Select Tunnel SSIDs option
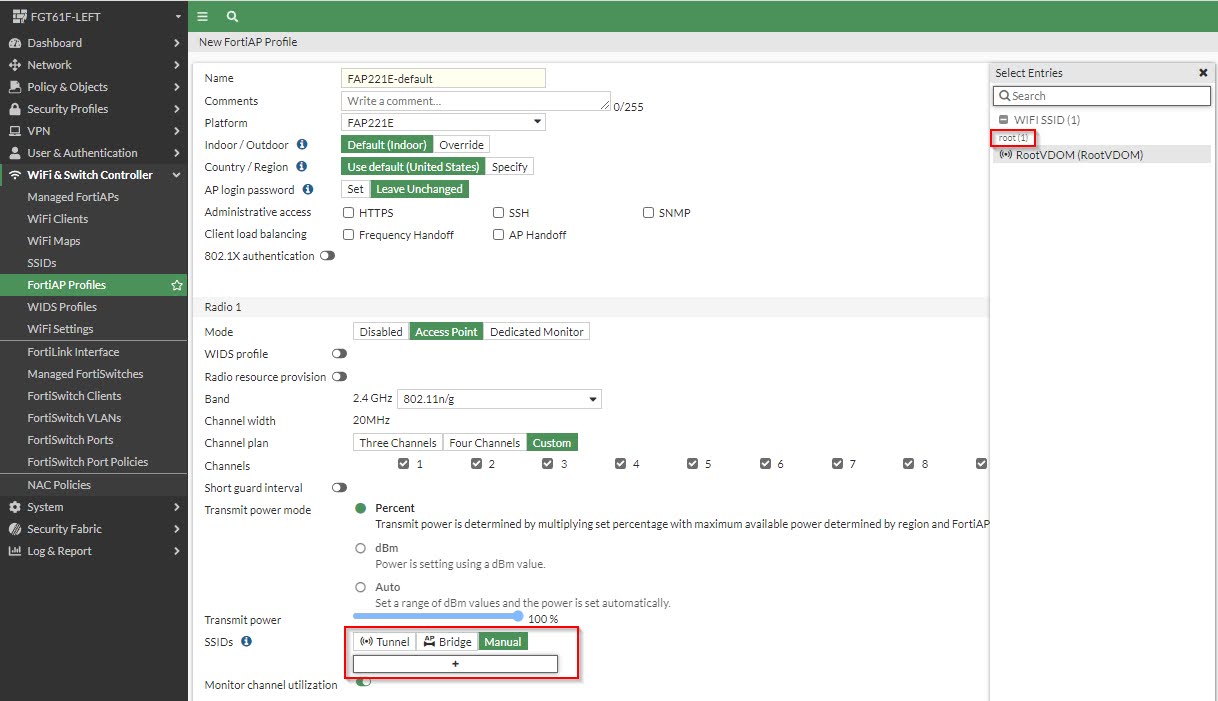Viewport: 1218px width, 701px height. 385,642
